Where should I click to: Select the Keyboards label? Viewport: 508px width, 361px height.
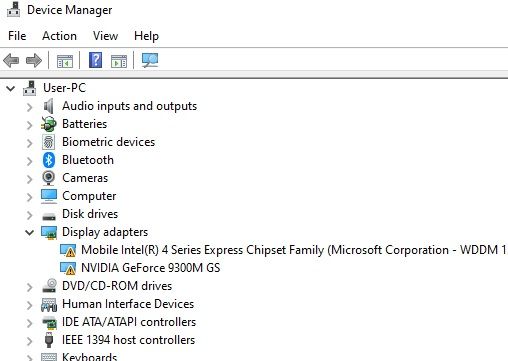(89, 357)
